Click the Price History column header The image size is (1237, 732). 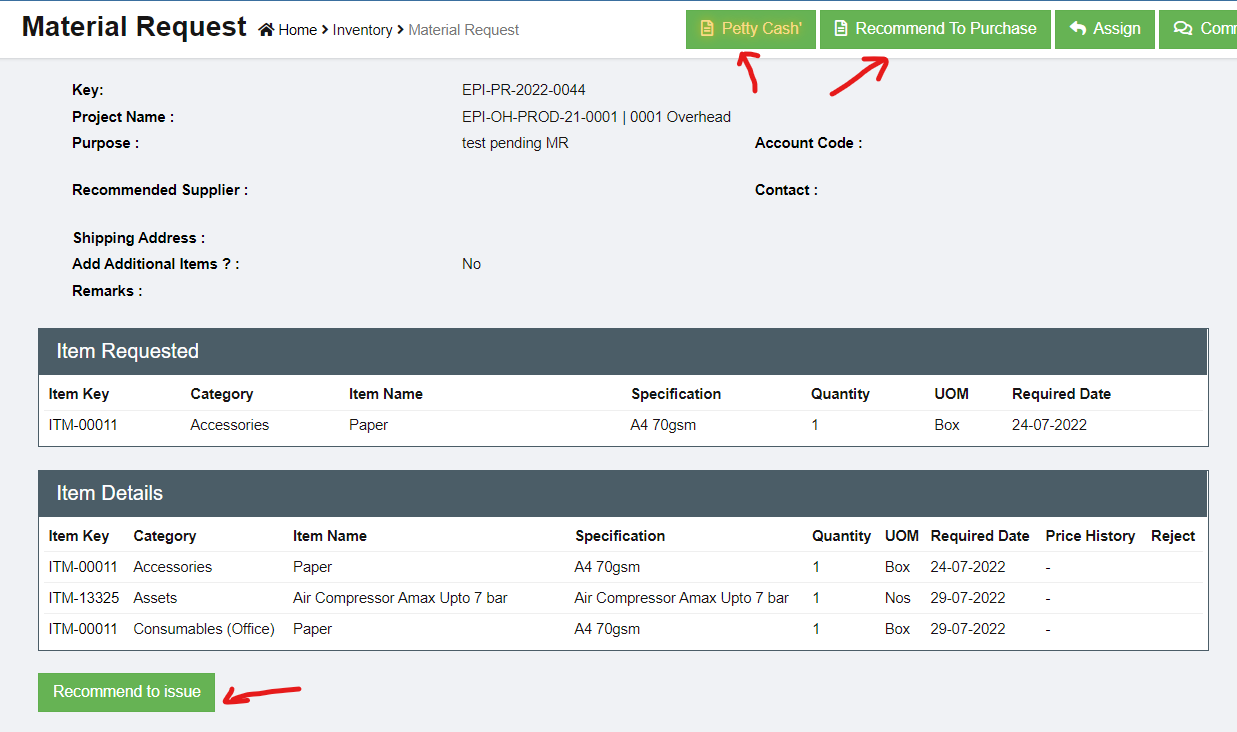point(1090,536)
